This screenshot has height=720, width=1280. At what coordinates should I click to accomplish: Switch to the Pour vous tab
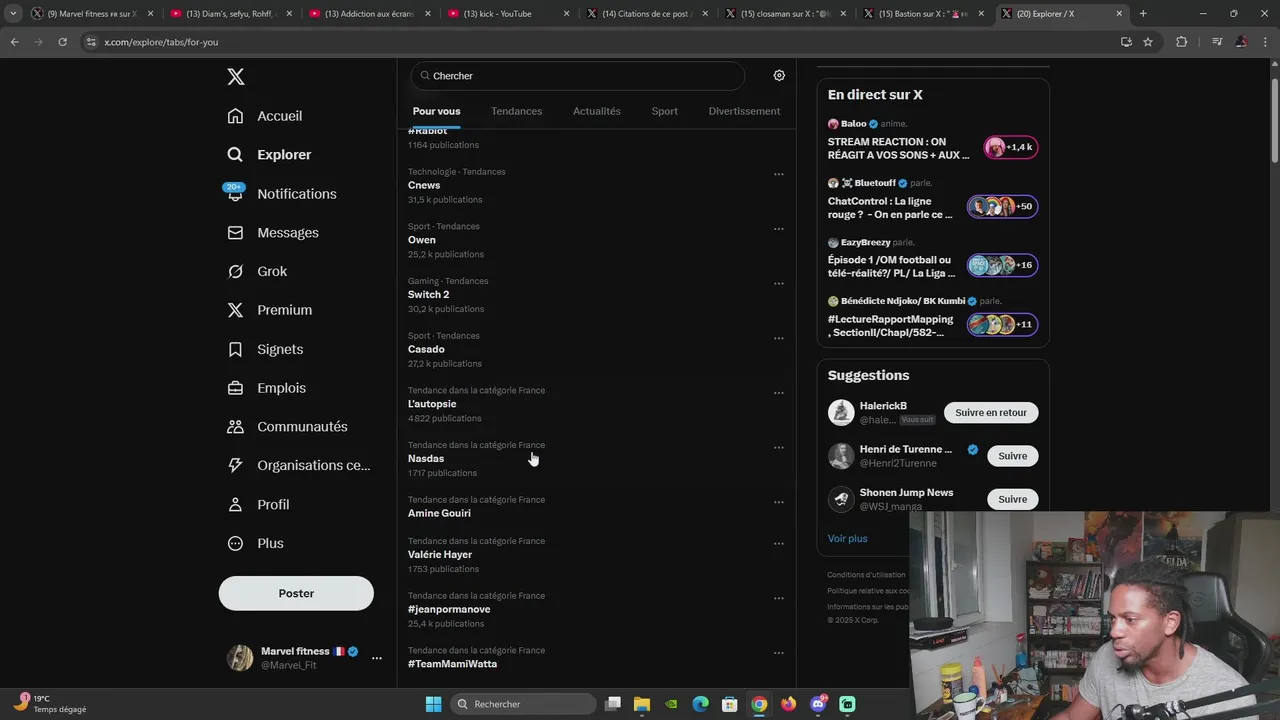click(436, 111)
